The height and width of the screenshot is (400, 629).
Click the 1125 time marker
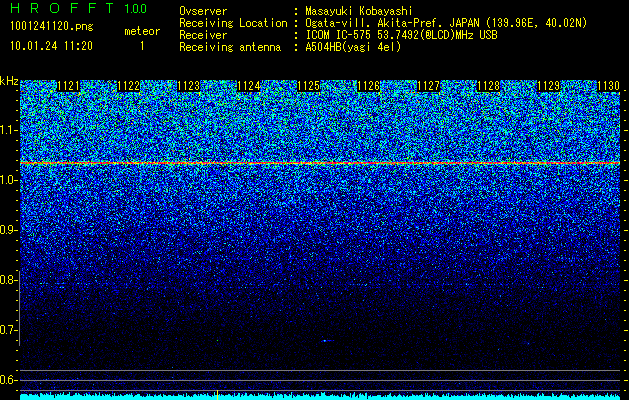click(308, 86)
